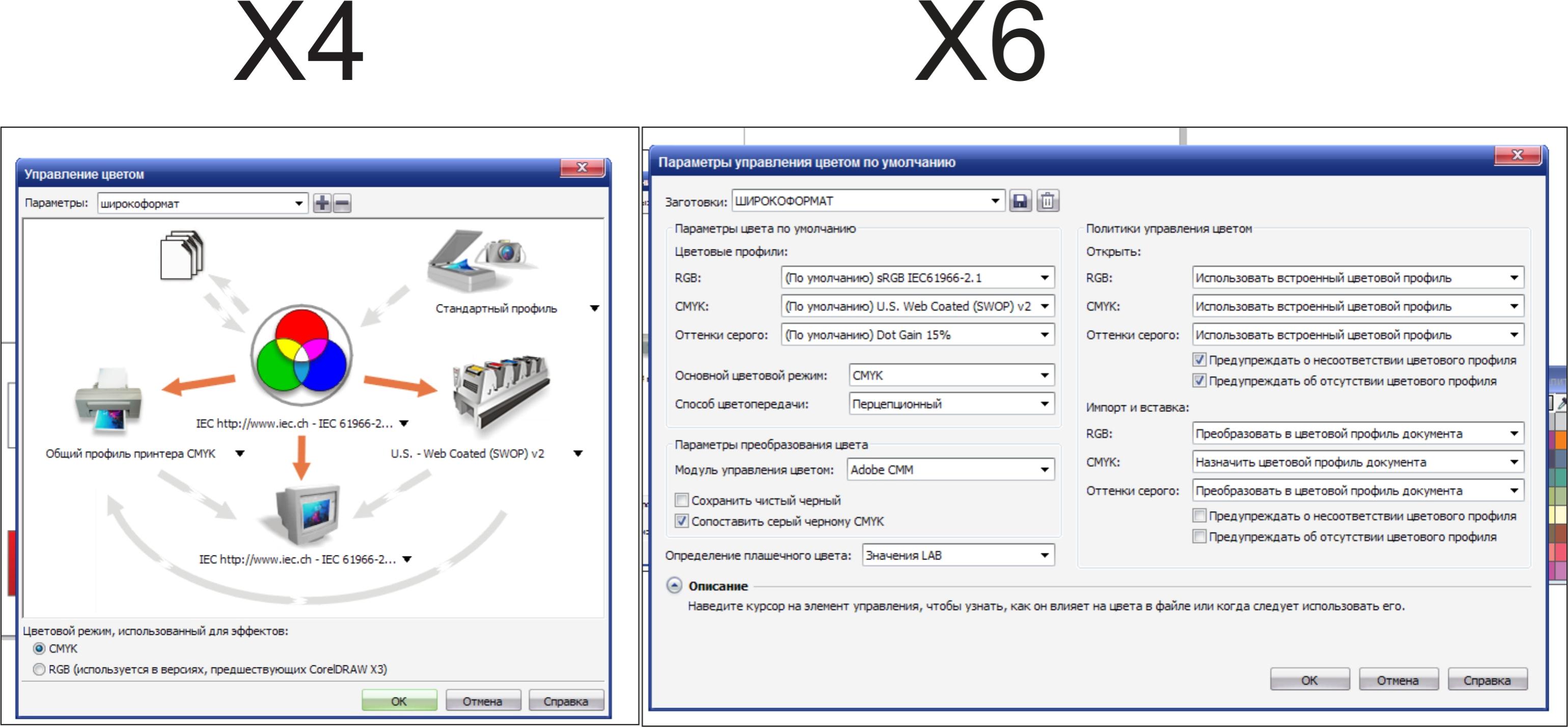
Task: Click the plus icon to add preset
Action: click(322, 203)
